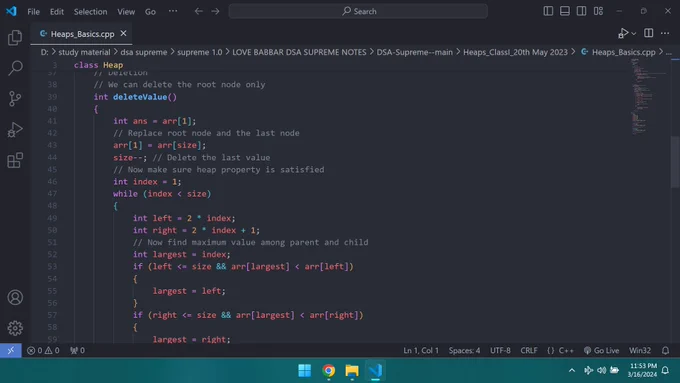Open the Extensions view
The height and width of the screenshot is (383, 680).
[x=15, y=160]
